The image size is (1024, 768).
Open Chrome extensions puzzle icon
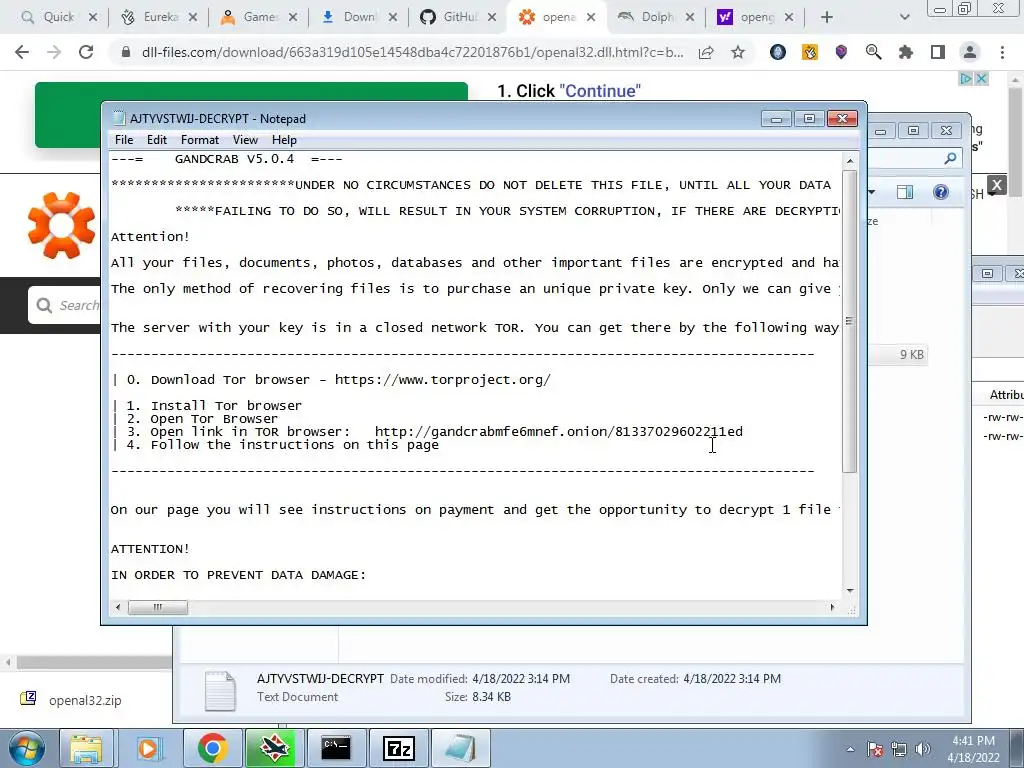[905, 52]
